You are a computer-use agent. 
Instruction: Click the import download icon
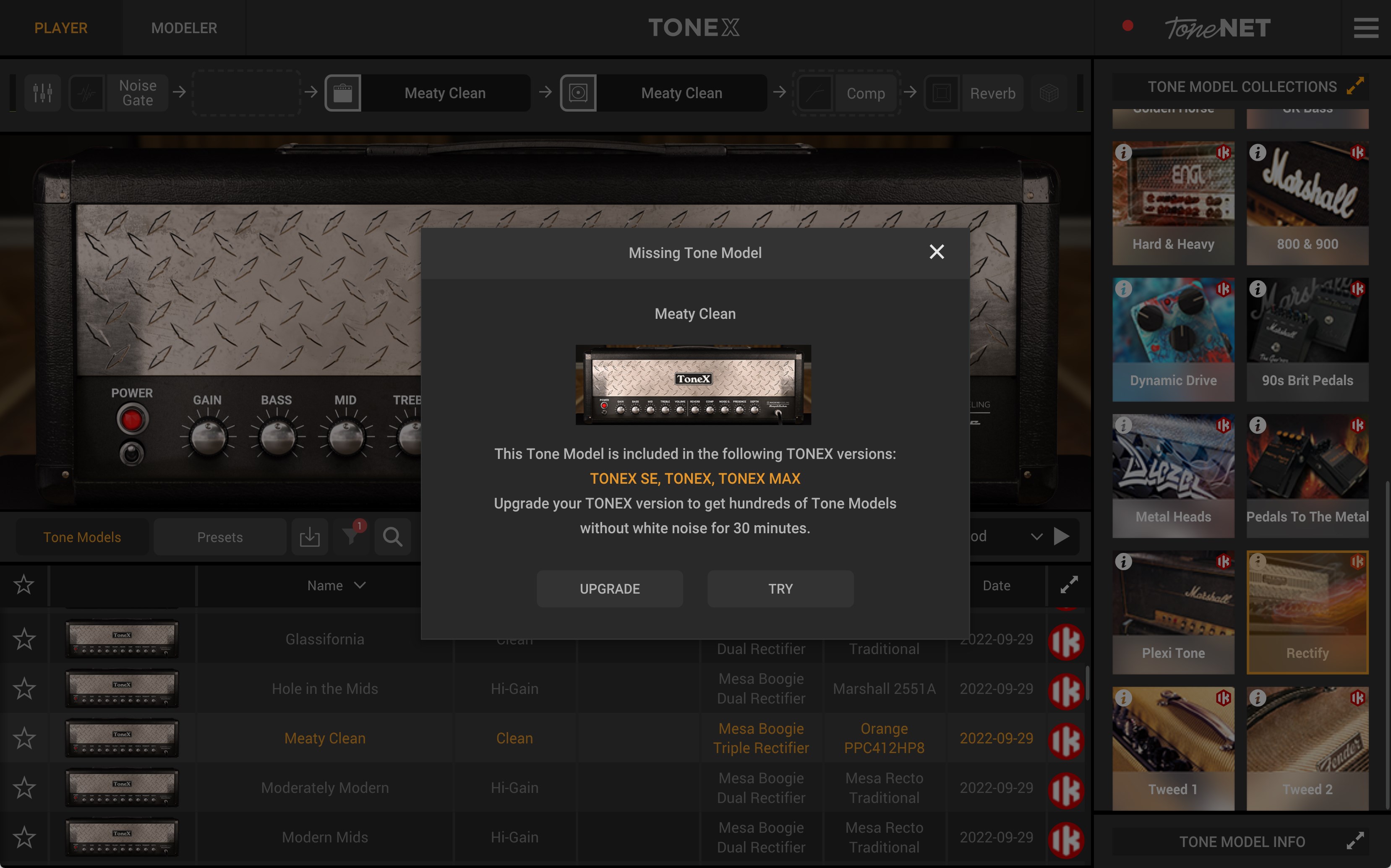click(x=309, y=537)
